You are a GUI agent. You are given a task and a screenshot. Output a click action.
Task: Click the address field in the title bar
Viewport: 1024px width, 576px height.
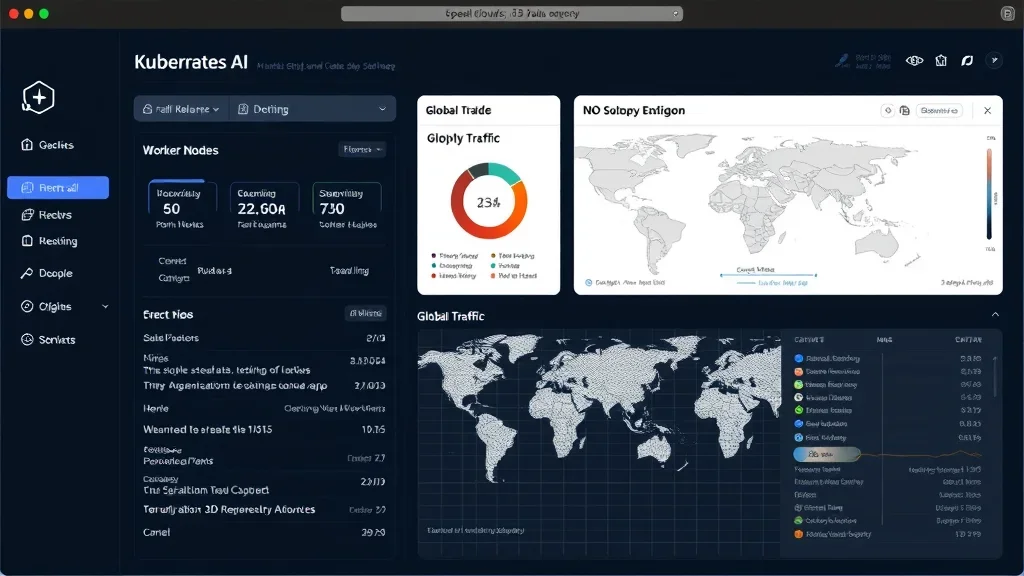(x=511, y=14)
